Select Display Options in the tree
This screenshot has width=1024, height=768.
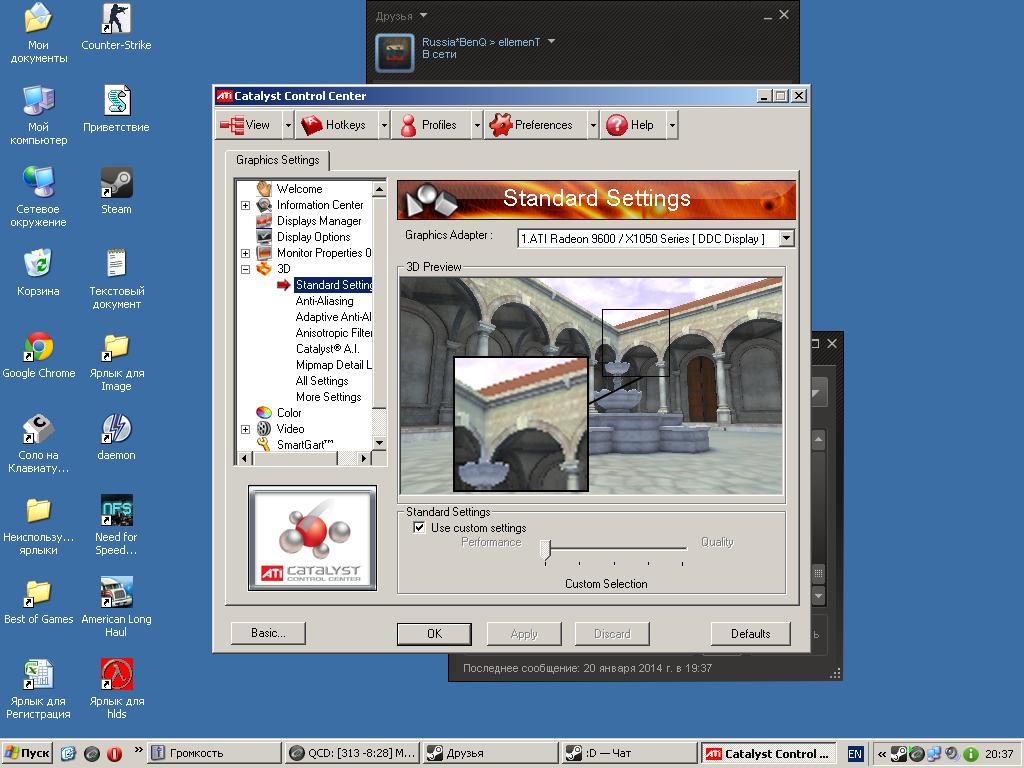[x=313, y=237]
